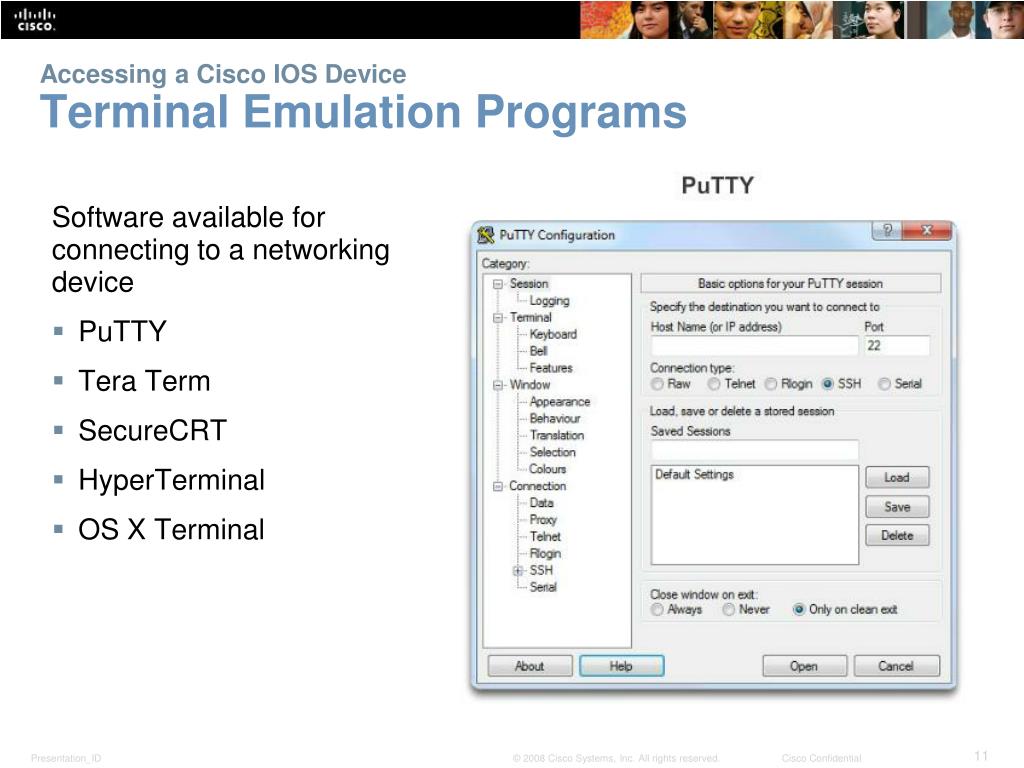
Task: Select Connection in the category tree
Action: tap(537, 486)
